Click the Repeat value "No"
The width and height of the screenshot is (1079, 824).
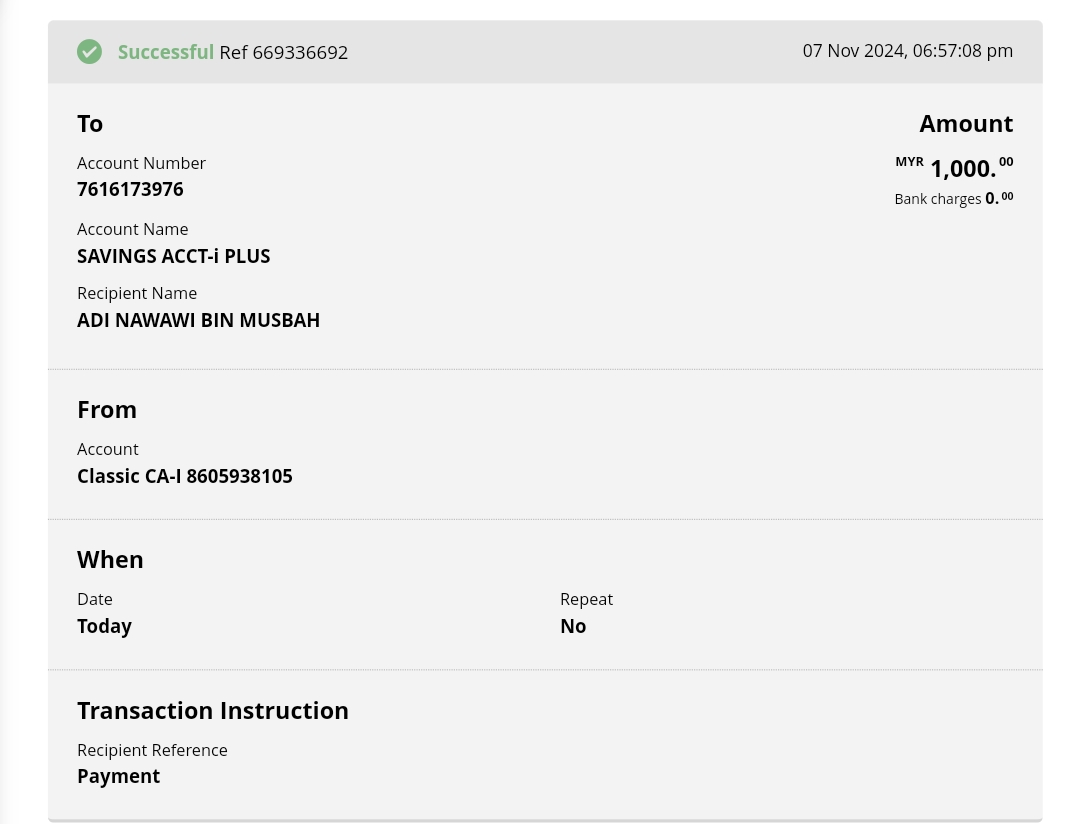point(573,627)
